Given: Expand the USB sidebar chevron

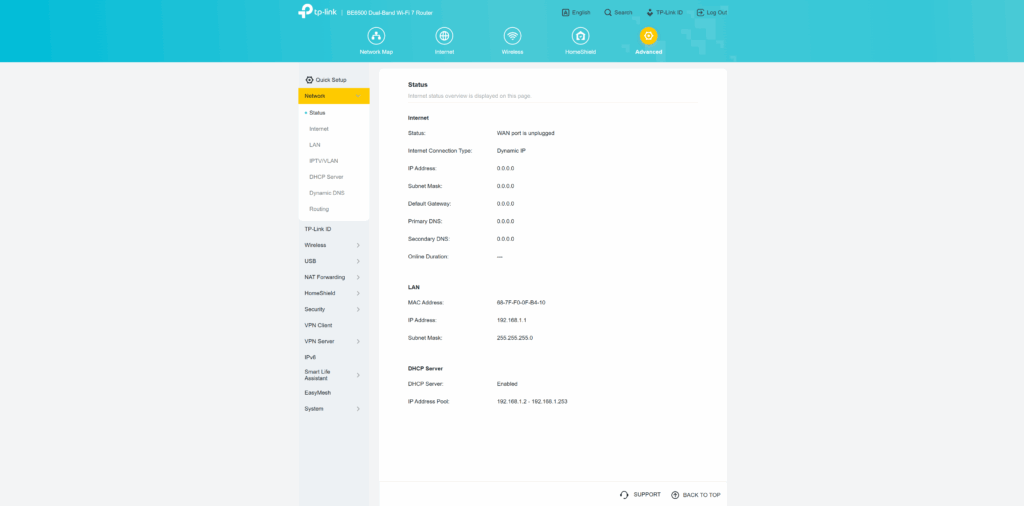Looking at the screenshot, I should (358, 261).
